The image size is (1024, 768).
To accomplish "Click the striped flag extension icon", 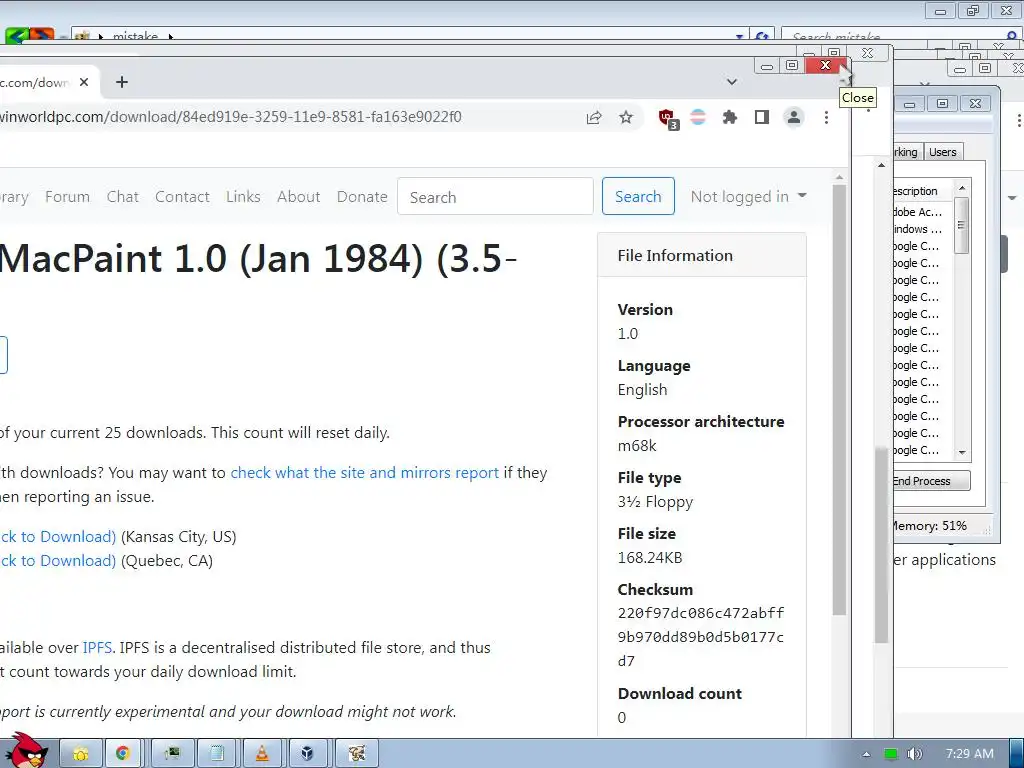I will click(x=697, y=118).
